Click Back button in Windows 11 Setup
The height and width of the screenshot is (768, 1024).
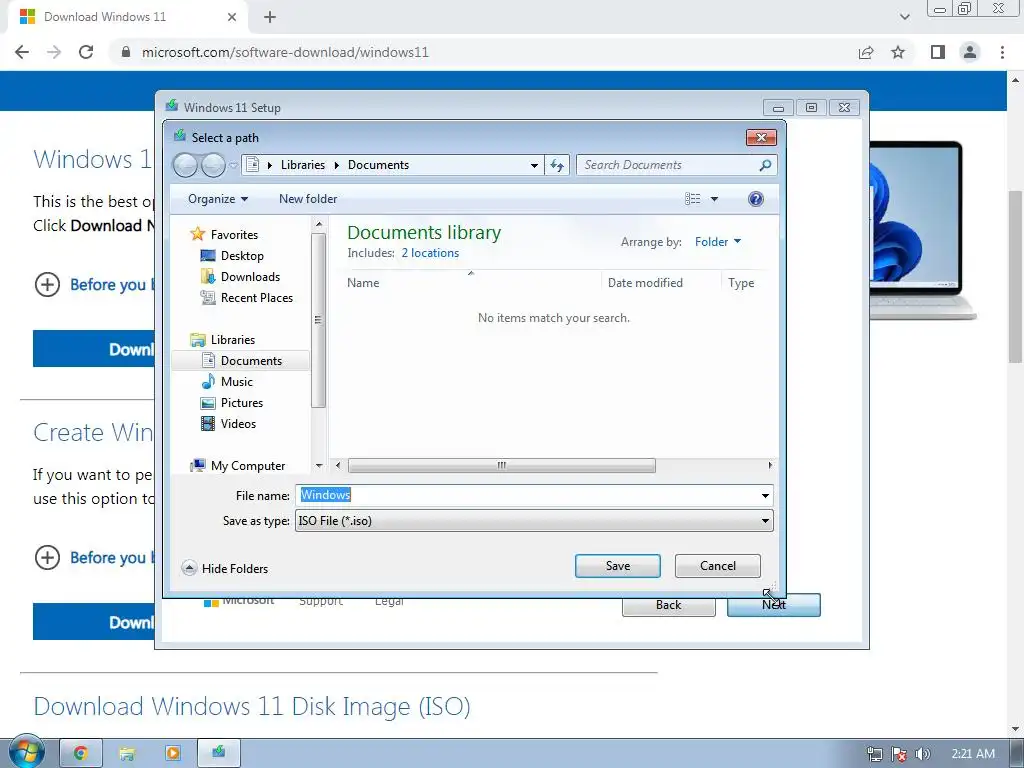click(x=669, y=606)
